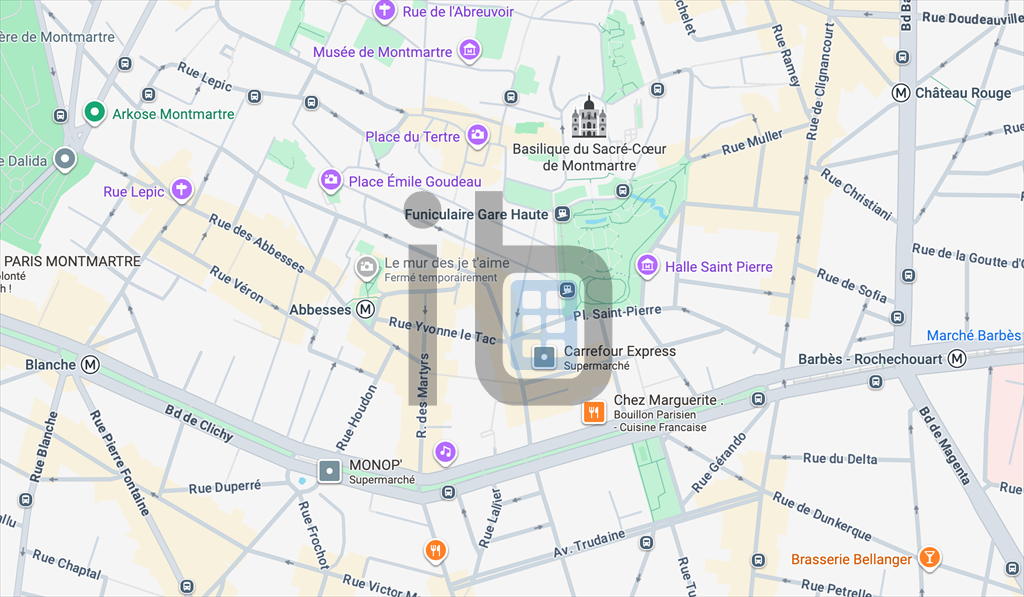This screenshot has width=1024, height=597.
Task: Click the church cross pin near Rue Lepic
Action: coord(181,189)
